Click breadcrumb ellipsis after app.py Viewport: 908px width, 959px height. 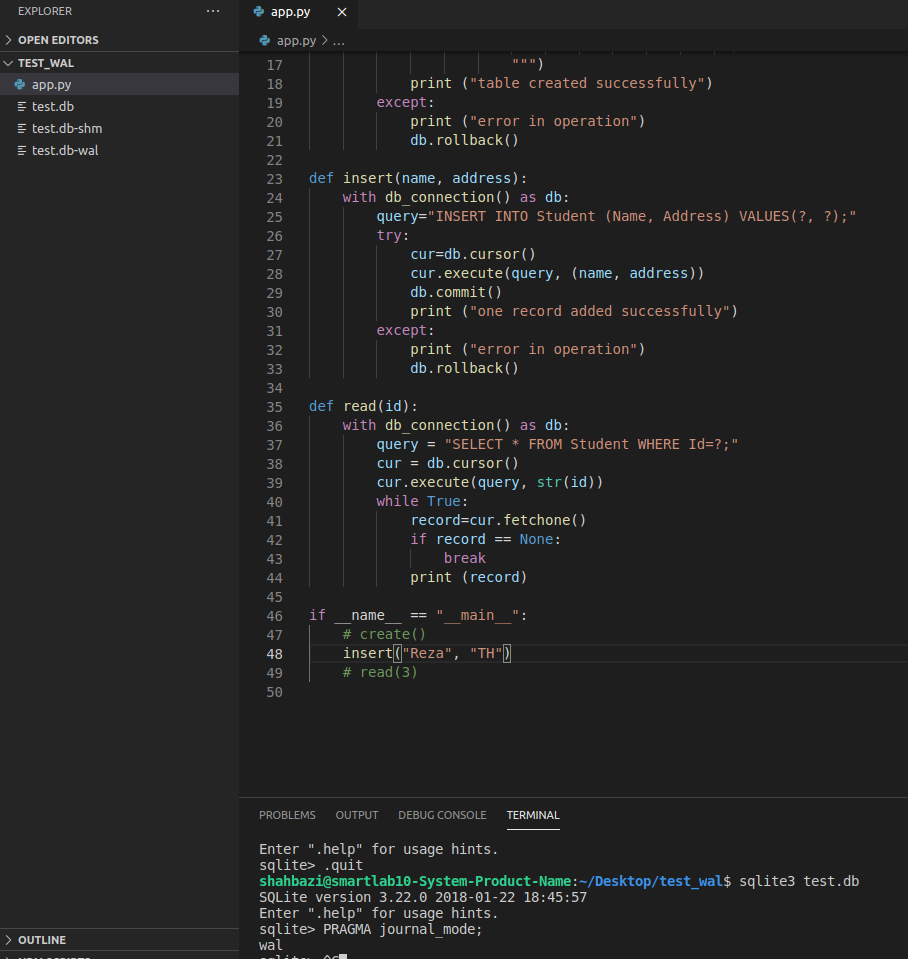(x=339, y=41)
